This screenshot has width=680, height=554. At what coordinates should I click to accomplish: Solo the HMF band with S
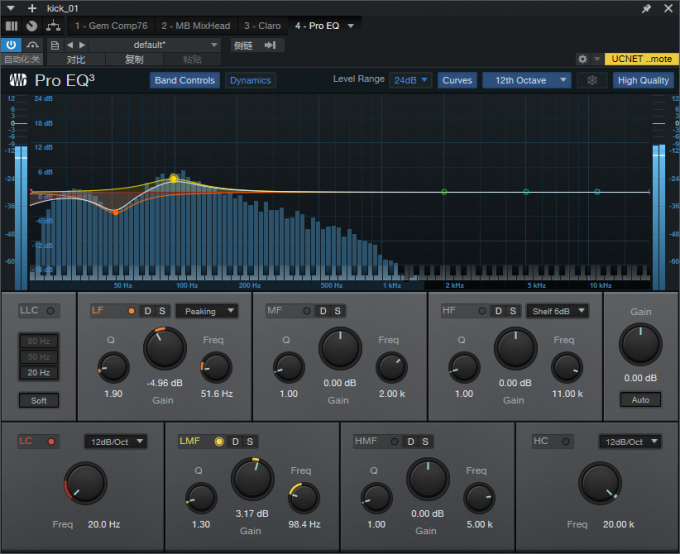[x=425, y=441]
